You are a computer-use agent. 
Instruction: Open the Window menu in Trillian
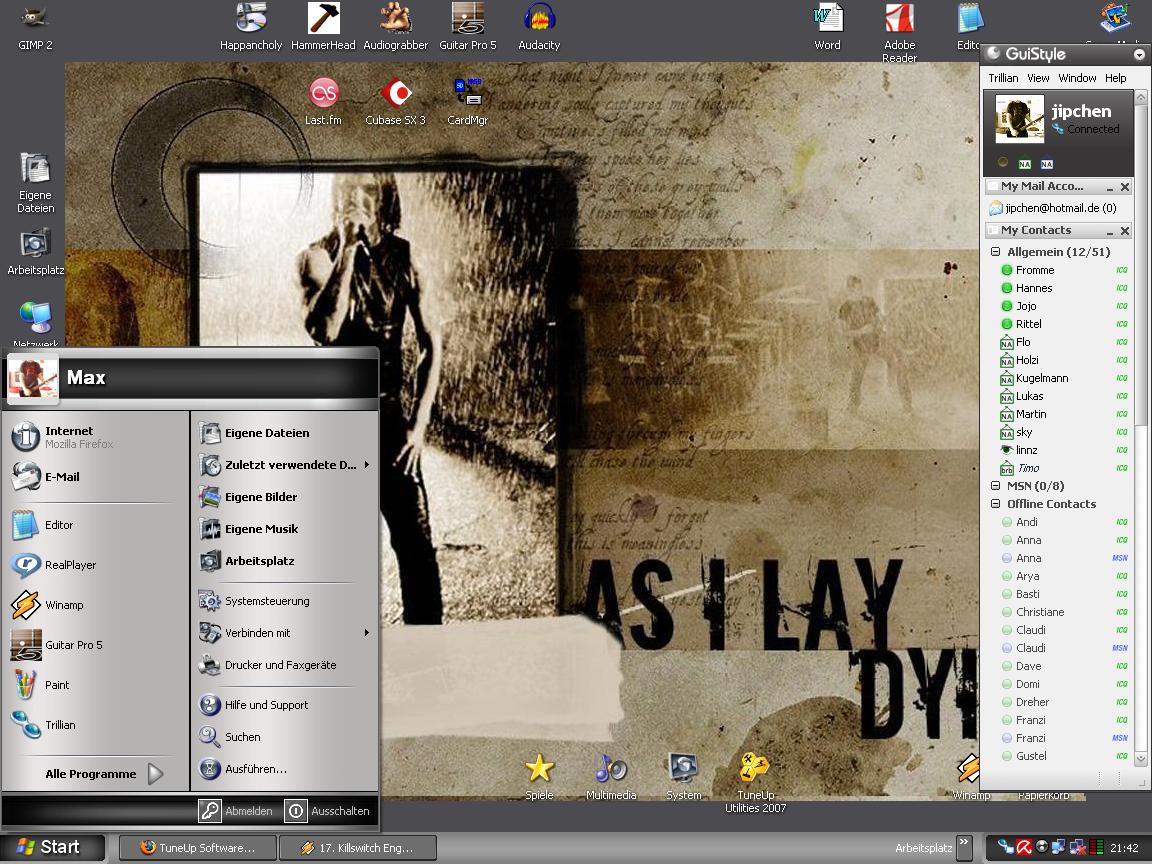coord(1077,78)
